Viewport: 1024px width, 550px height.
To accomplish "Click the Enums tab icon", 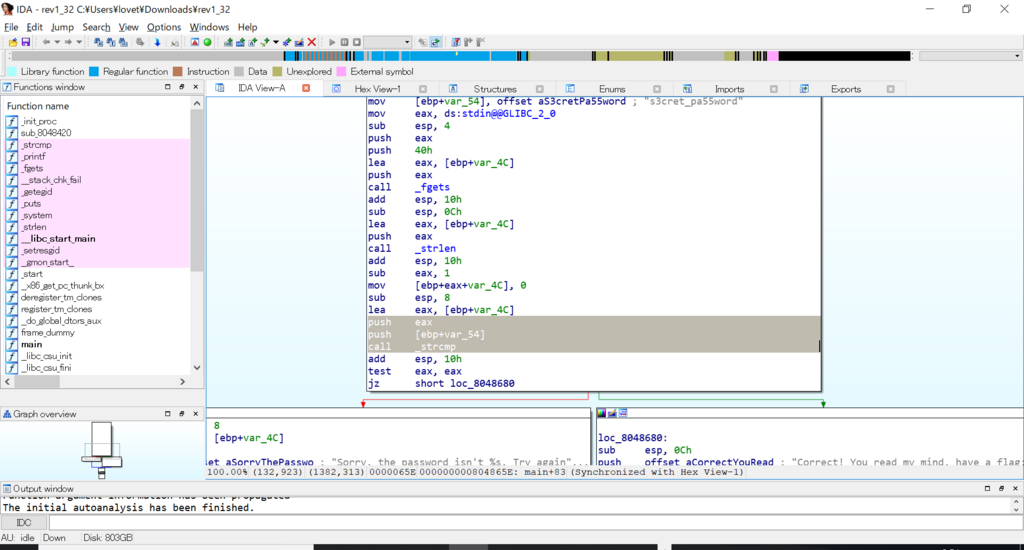I will [570, 88].
